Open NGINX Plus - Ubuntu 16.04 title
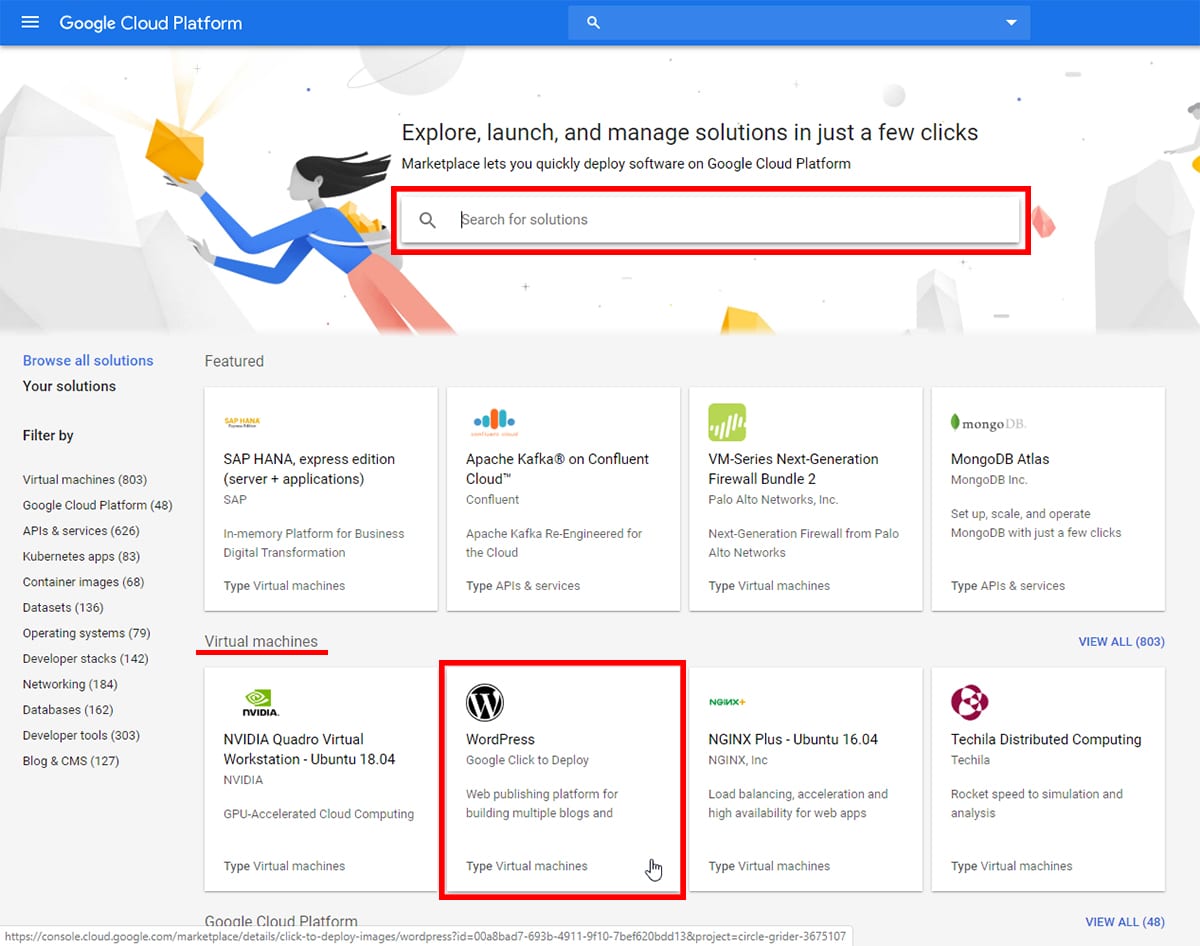The height and width of the screenshot is (946, 1200). pos(793,739)
